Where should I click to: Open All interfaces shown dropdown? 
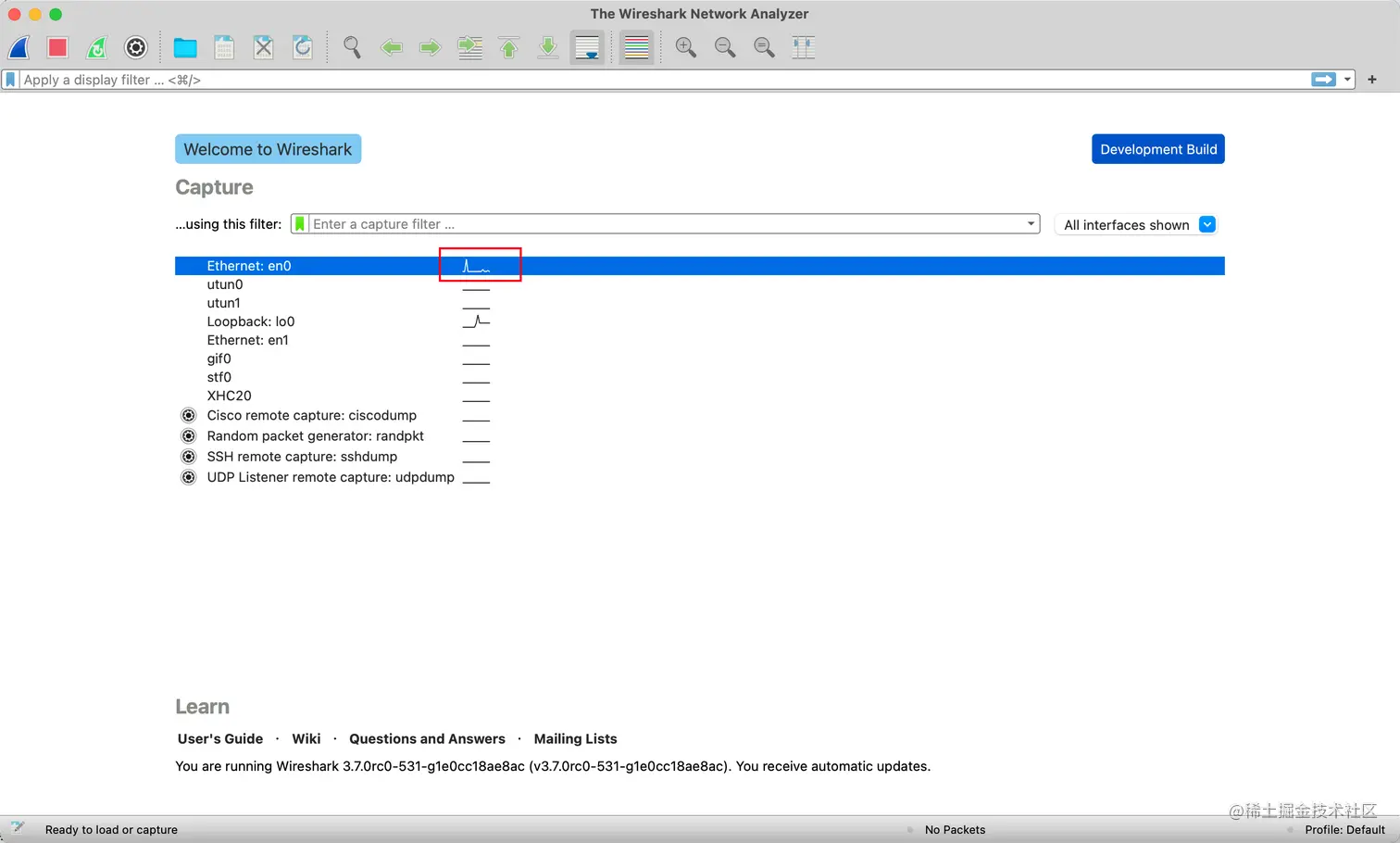point(1136,224)
